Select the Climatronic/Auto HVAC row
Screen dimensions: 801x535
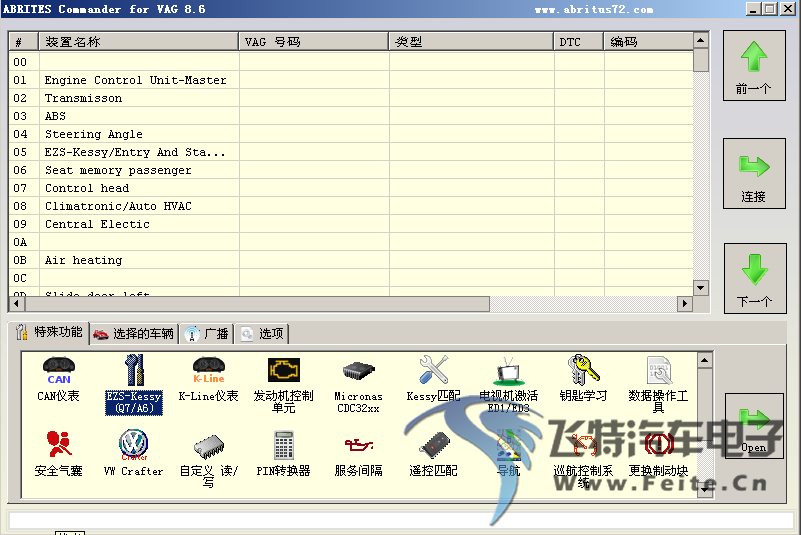(351, 206)
